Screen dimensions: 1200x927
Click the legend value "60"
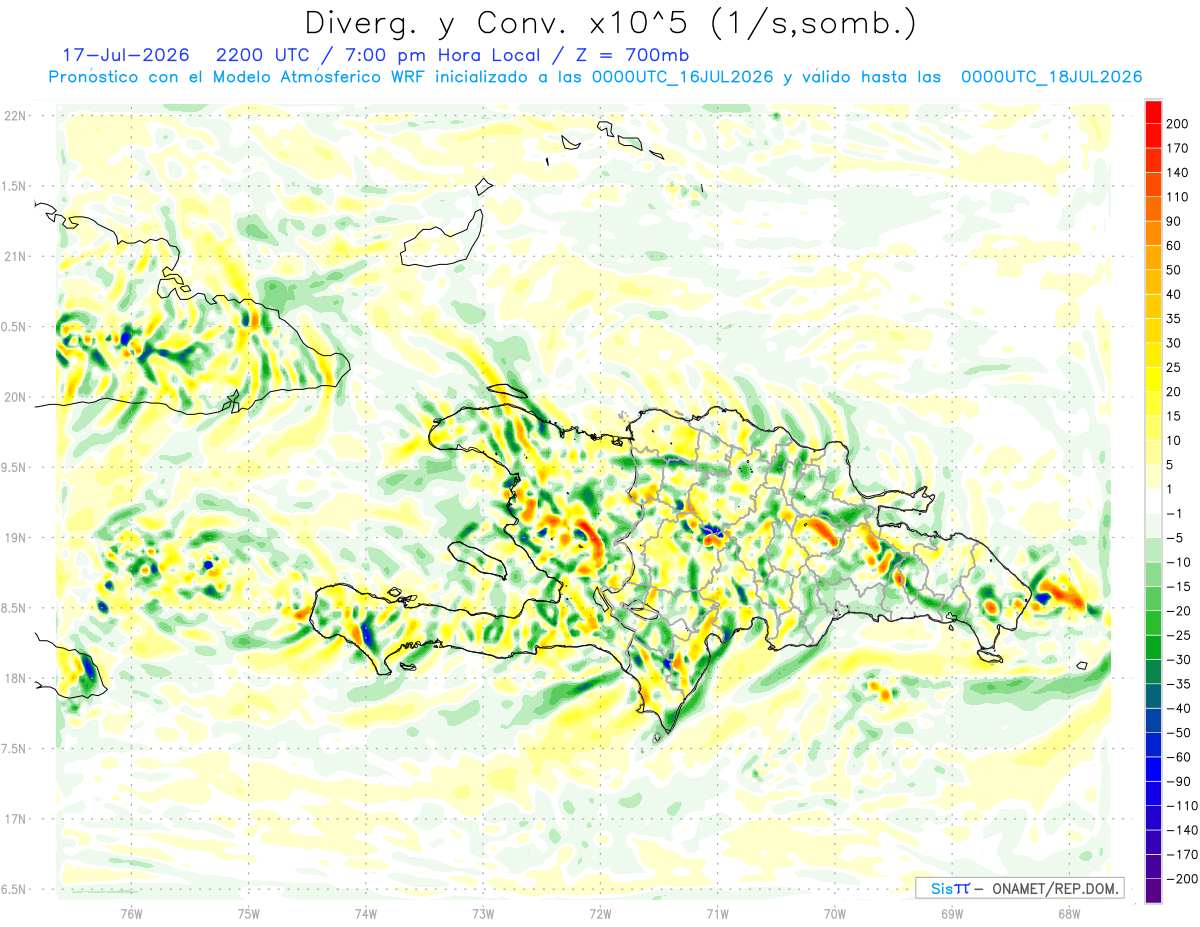[1175, 245]
